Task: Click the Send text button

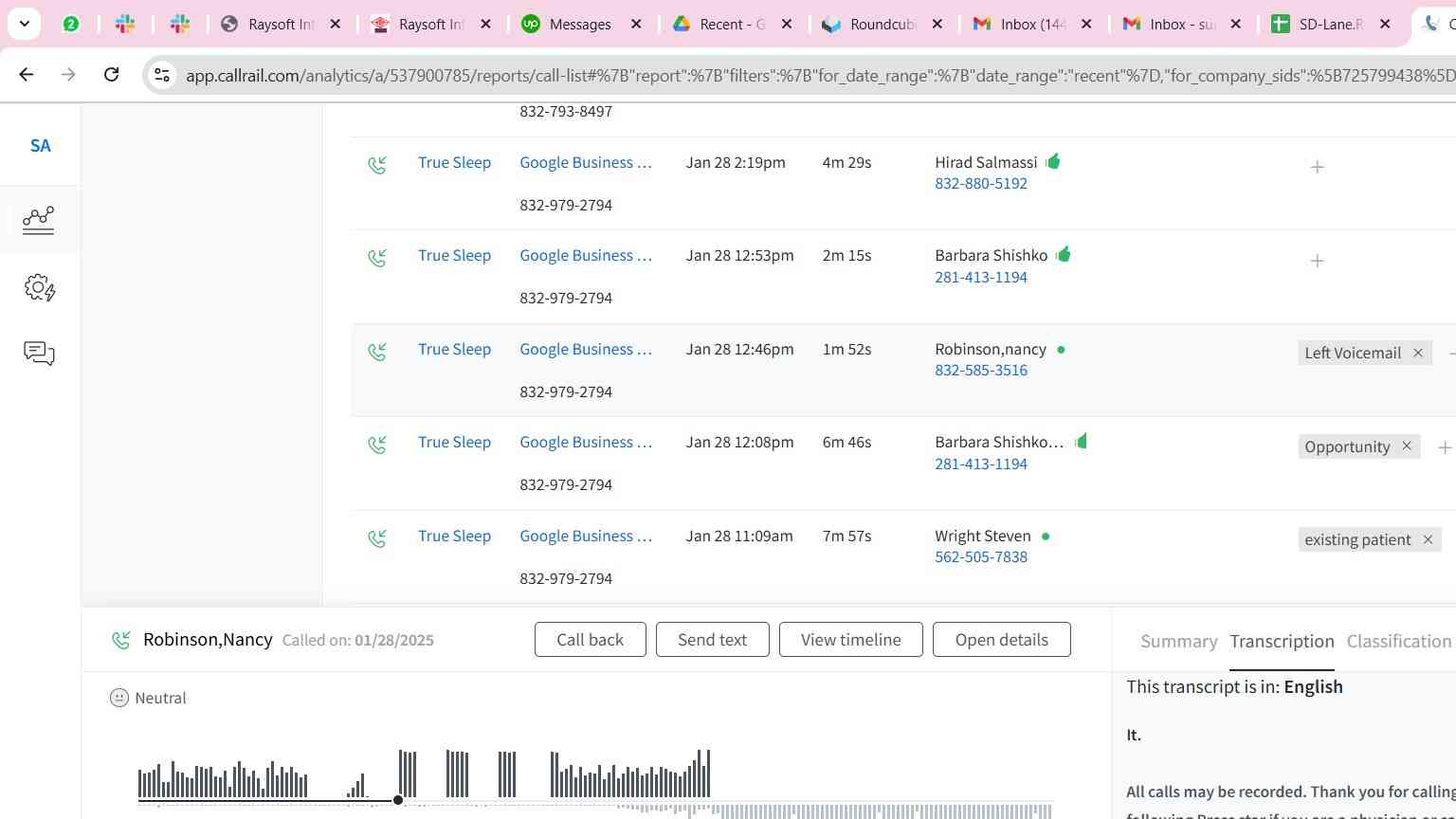Action: (x=712, y=639)
